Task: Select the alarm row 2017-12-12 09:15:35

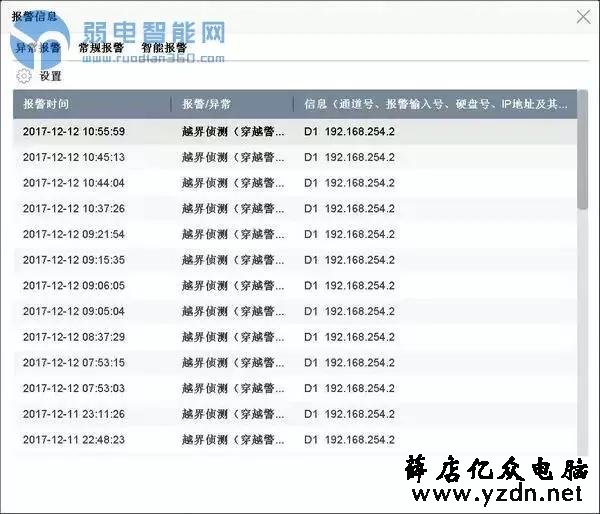Action: [x=295, y=260]
